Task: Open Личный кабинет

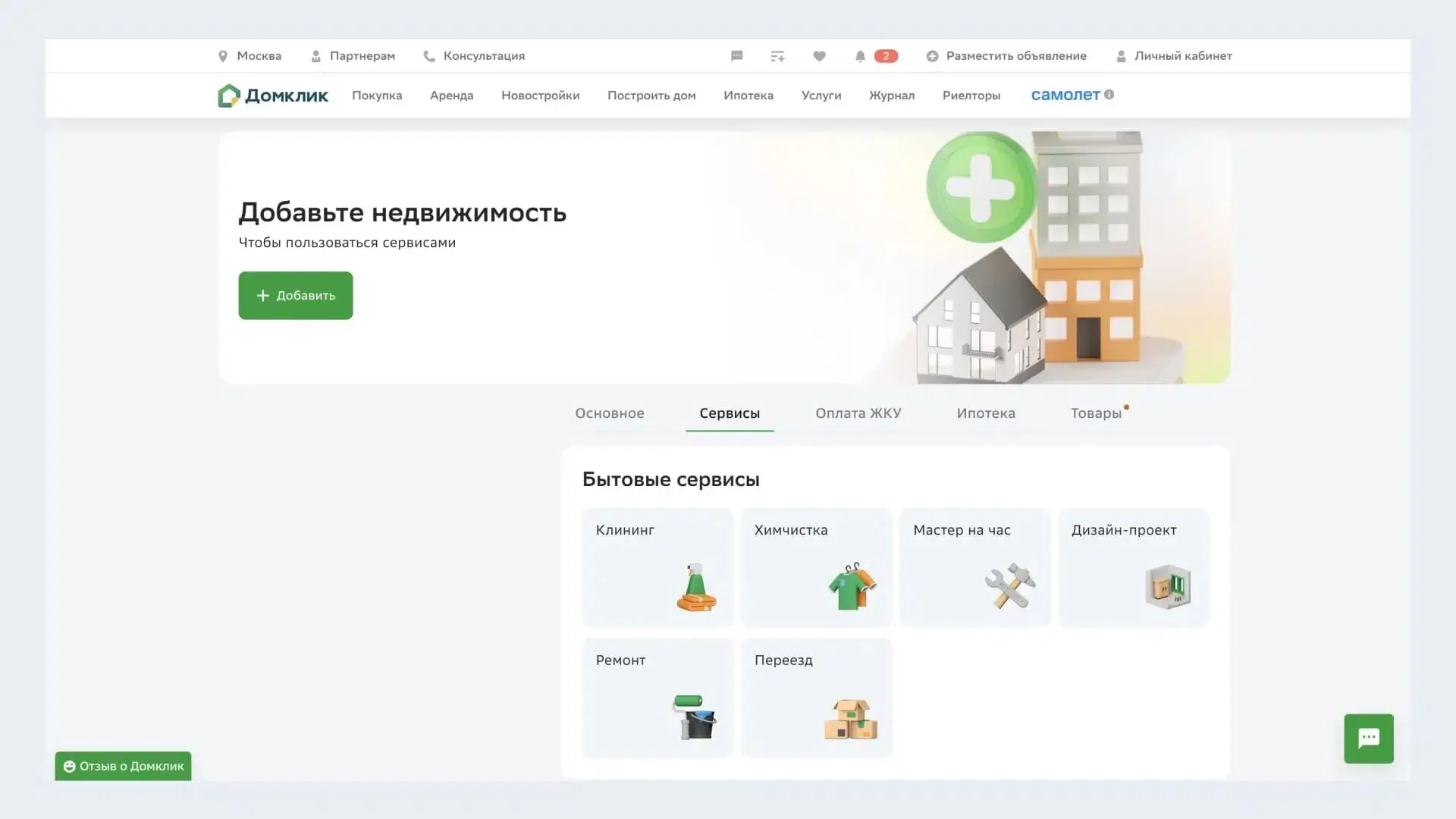Action: coord(1183,56)
